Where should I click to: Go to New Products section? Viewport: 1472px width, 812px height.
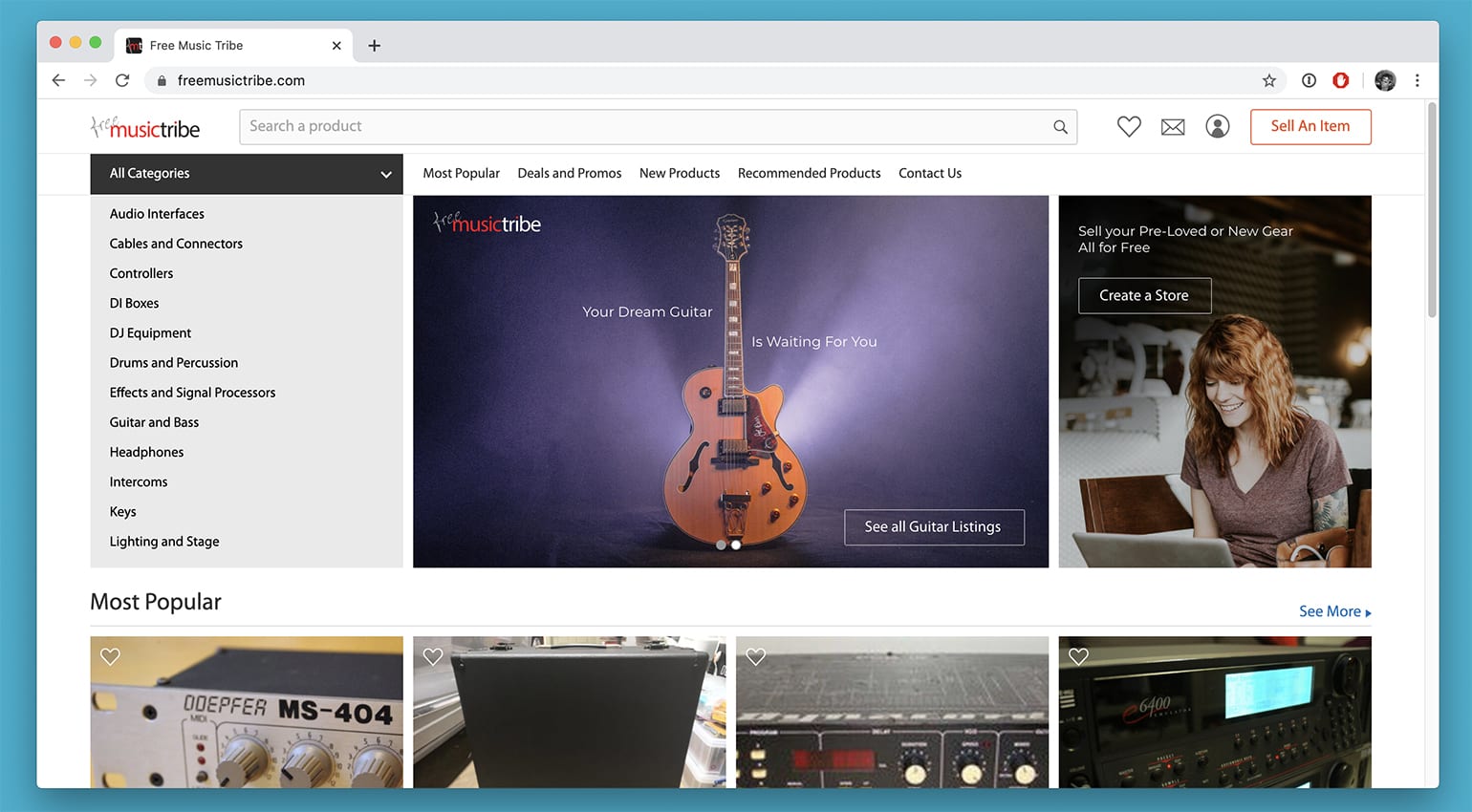click(x=679, y=173)
